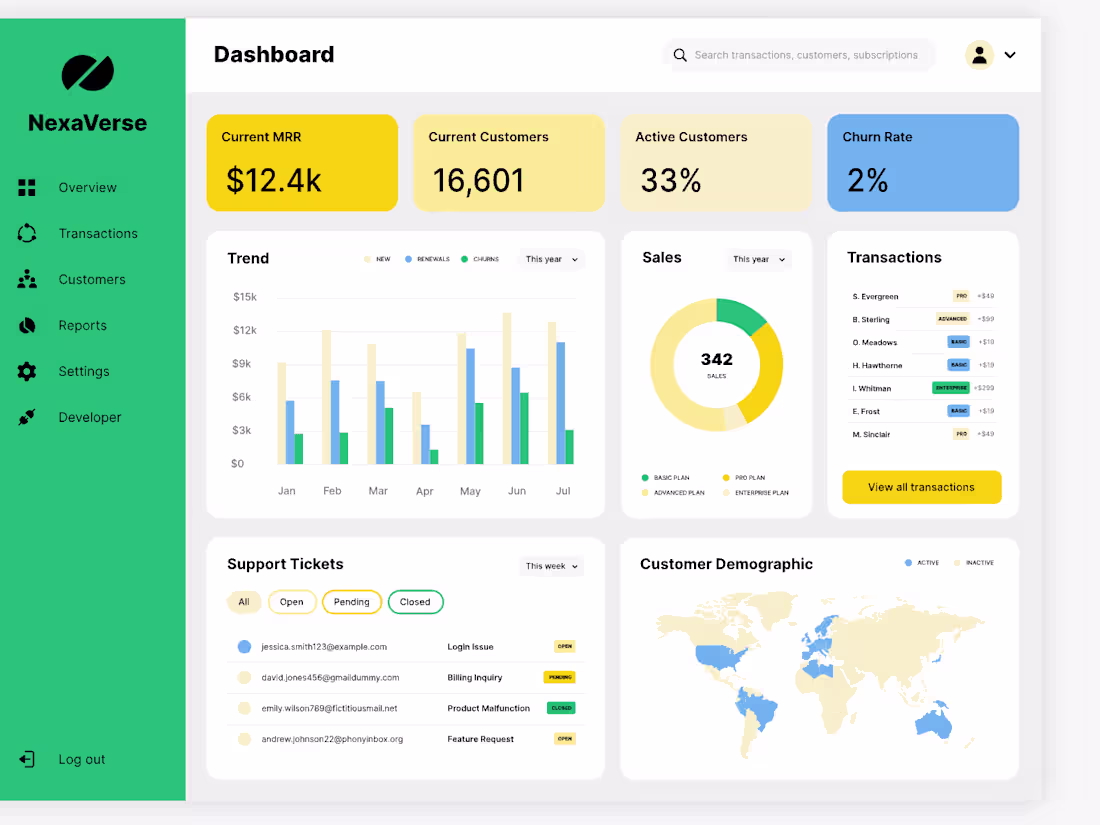Screen dimensions: 1100x825
Task: Click the Sales donut chart center
Action: click(x=716, y=364)
